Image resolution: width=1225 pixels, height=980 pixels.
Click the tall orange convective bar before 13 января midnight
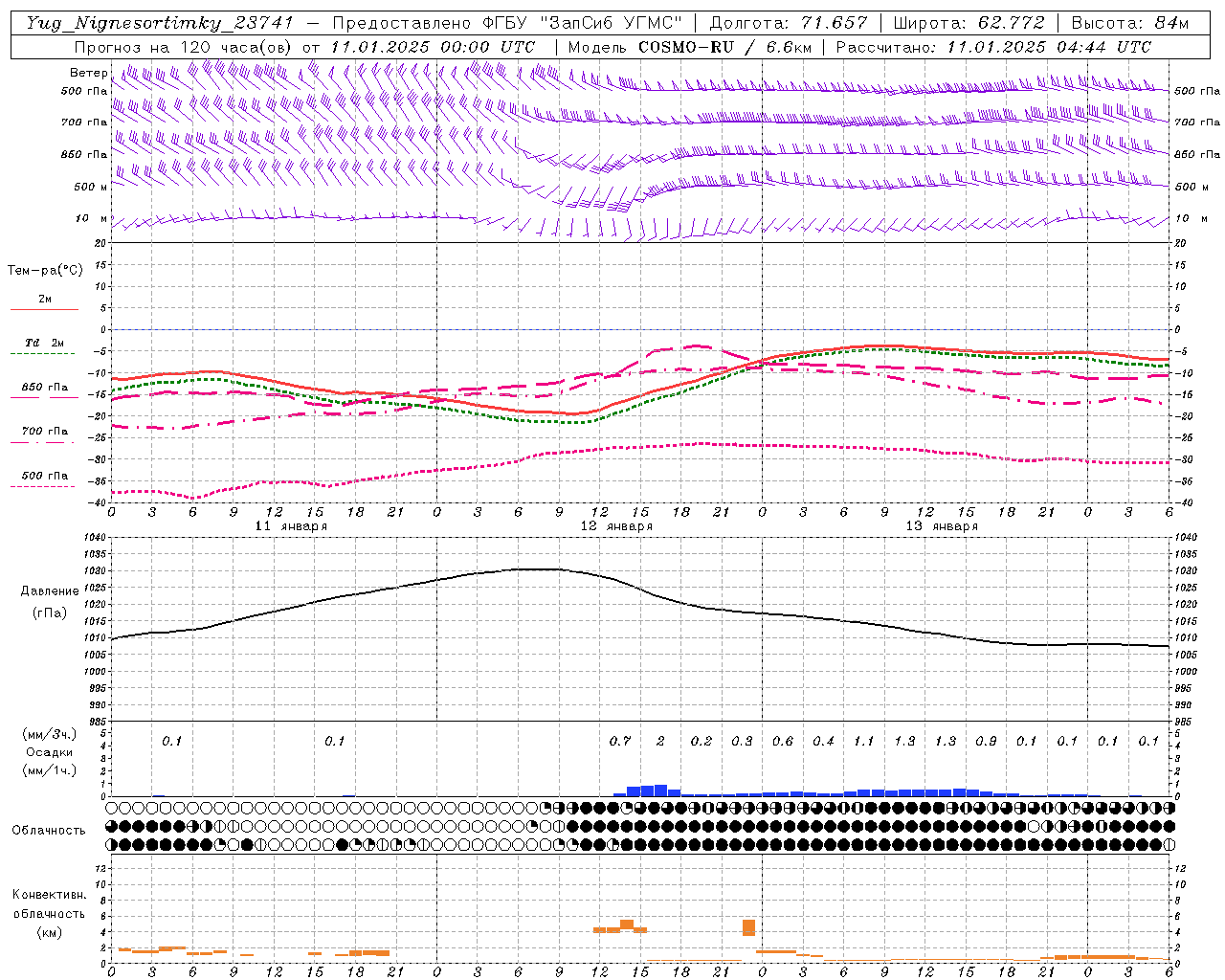click(x=748, y=927)
